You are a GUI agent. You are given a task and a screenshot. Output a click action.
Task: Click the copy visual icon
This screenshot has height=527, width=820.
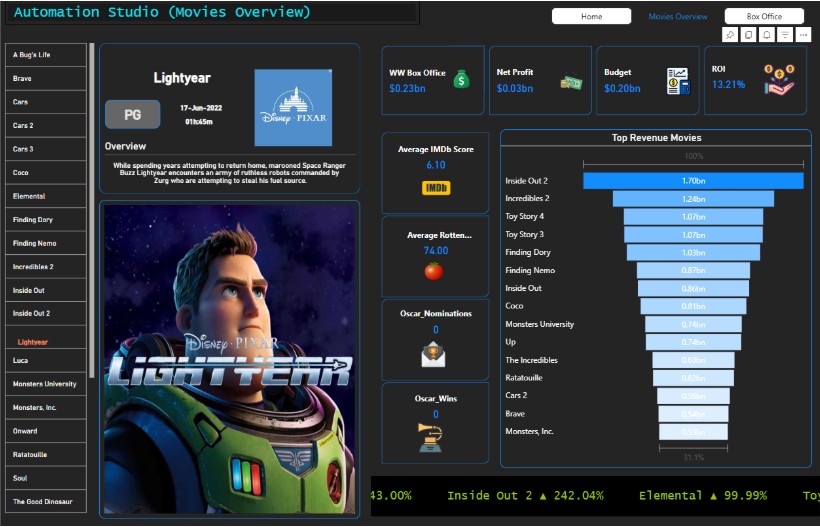[x=748, y=35]
